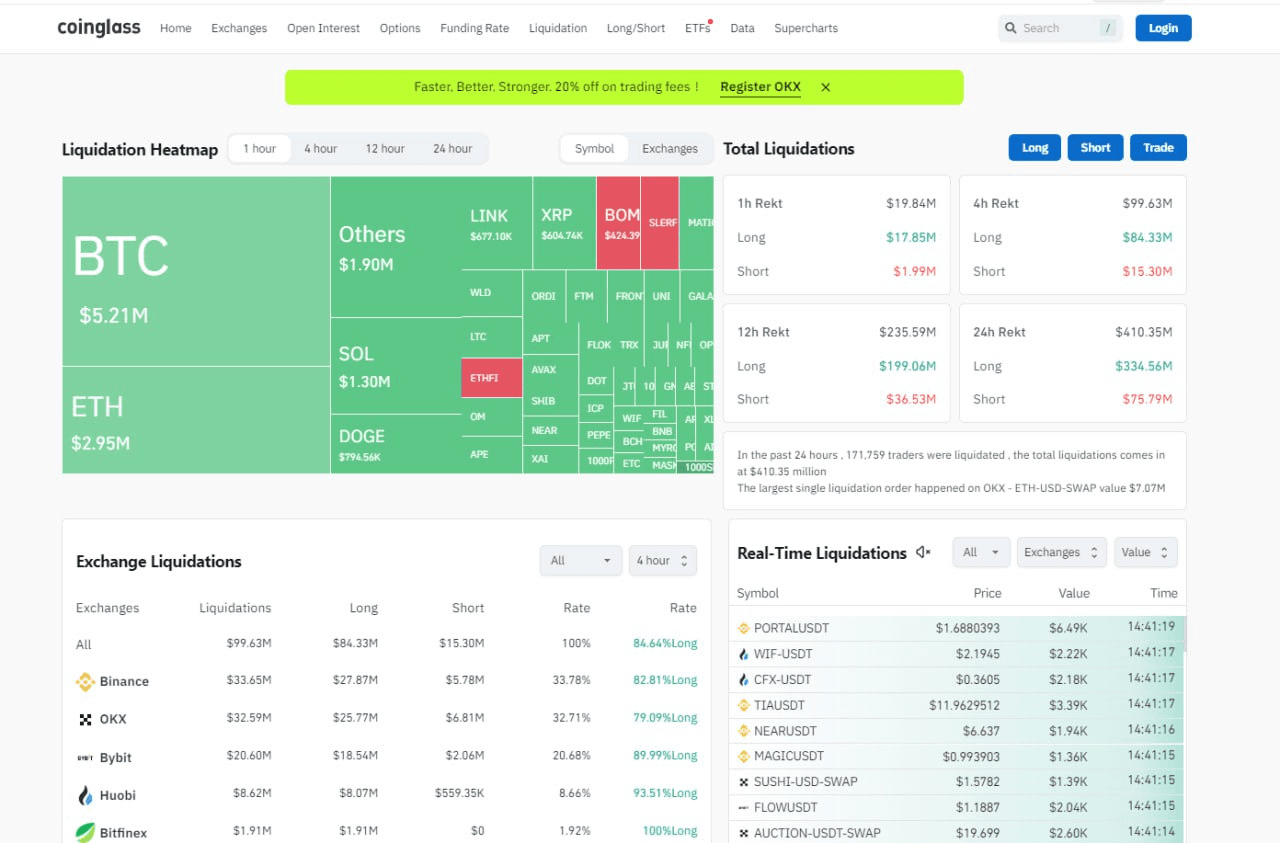The image size is (1280, 843).
Task: Open the Options nav item
Action: [x=400, y=28]
